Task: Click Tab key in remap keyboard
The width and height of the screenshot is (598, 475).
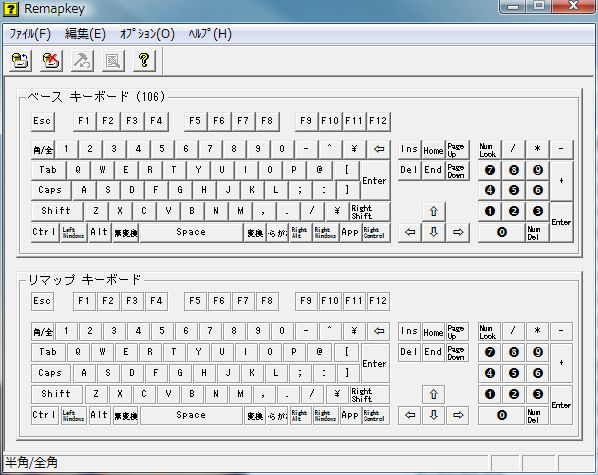Action: pyautogui.click(x=48, y=352)
